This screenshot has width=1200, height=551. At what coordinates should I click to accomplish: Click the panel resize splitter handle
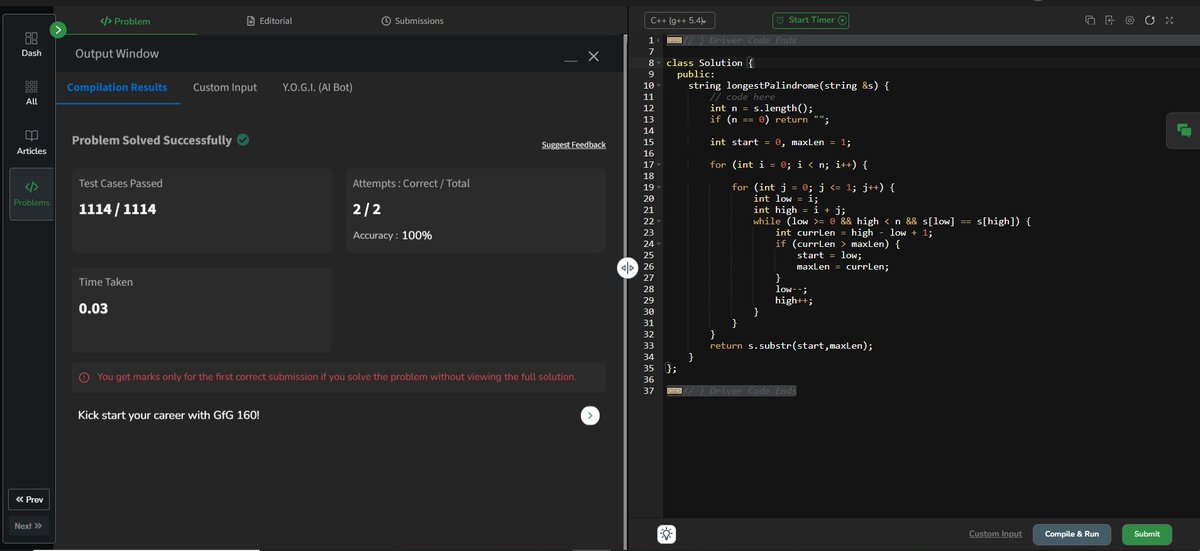pos(627,268)
